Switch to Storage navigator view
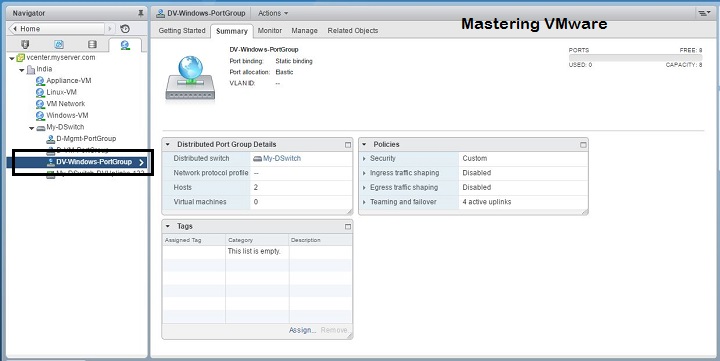Viewport: 720px width, 361px height. 92,45
